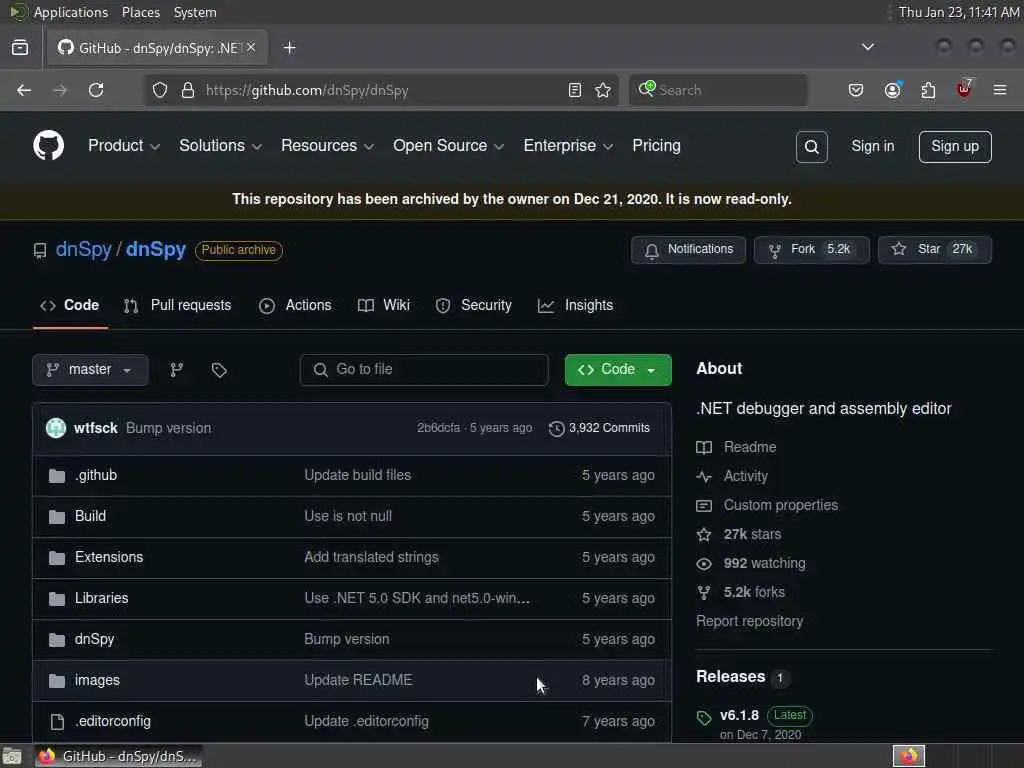1024x768 pixels.
Task: Click the padlock site info icon
Action: pos(188,90)
